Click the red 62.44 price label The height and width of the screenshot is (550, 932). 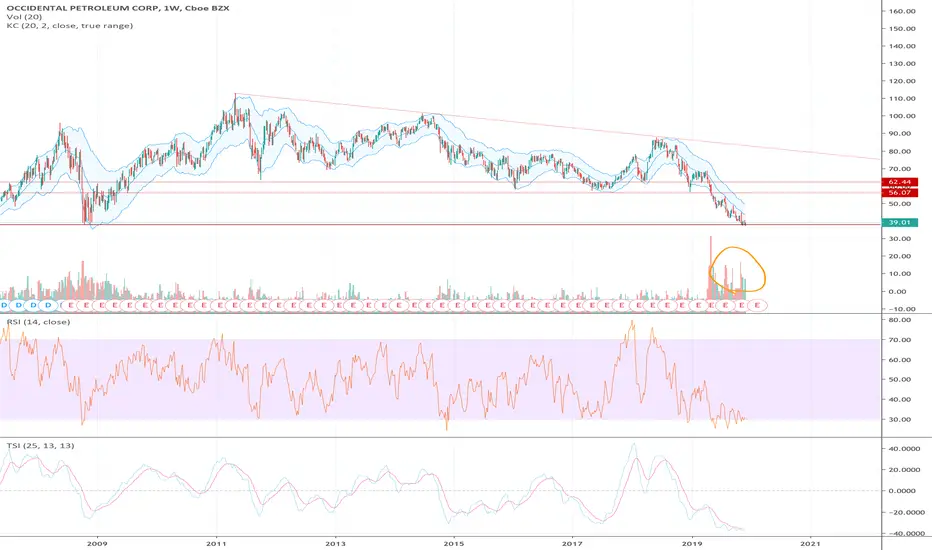(x=900, y=182)
